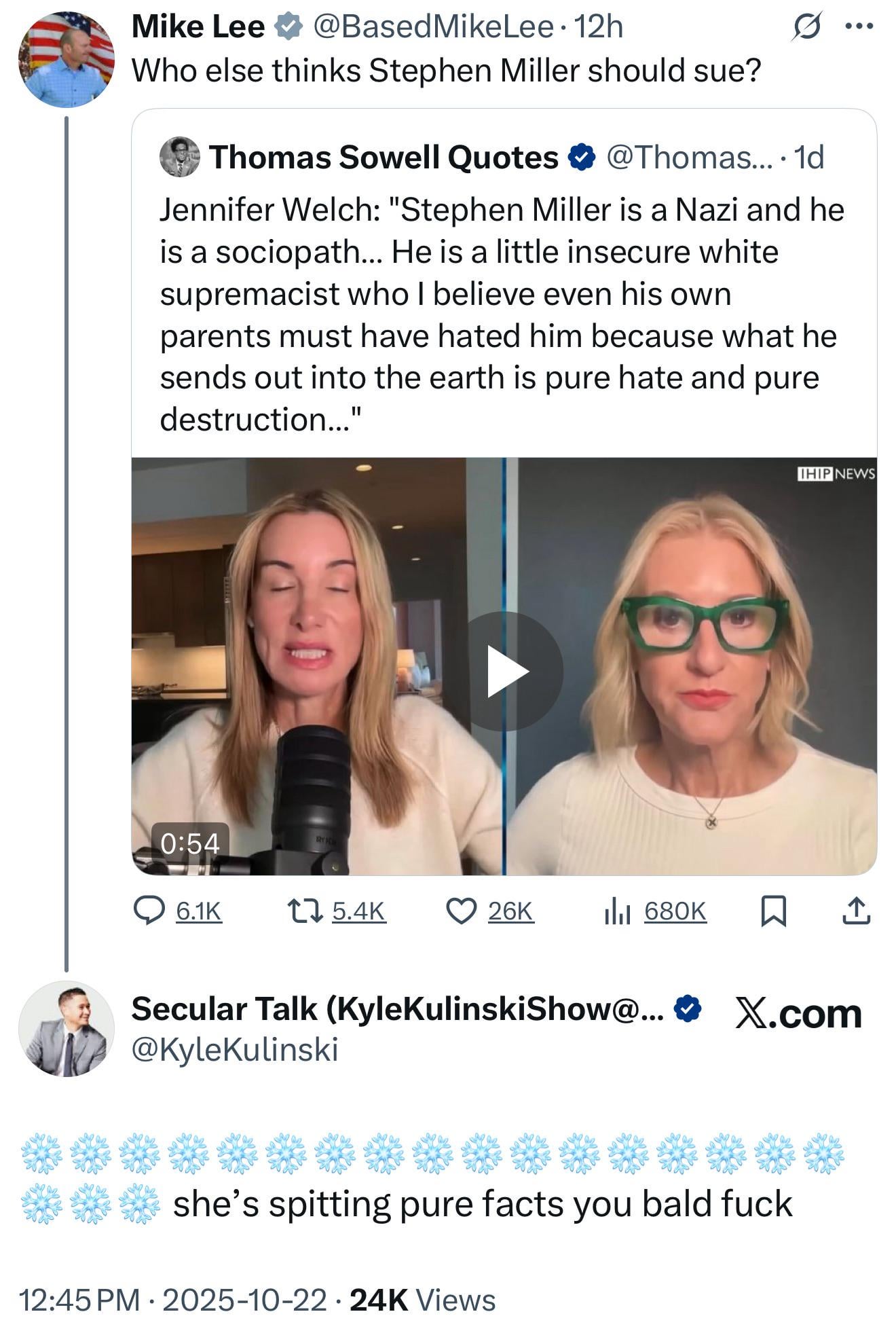
Task: Open the @KyleKulinski handle link
Action: [234, 1050]
